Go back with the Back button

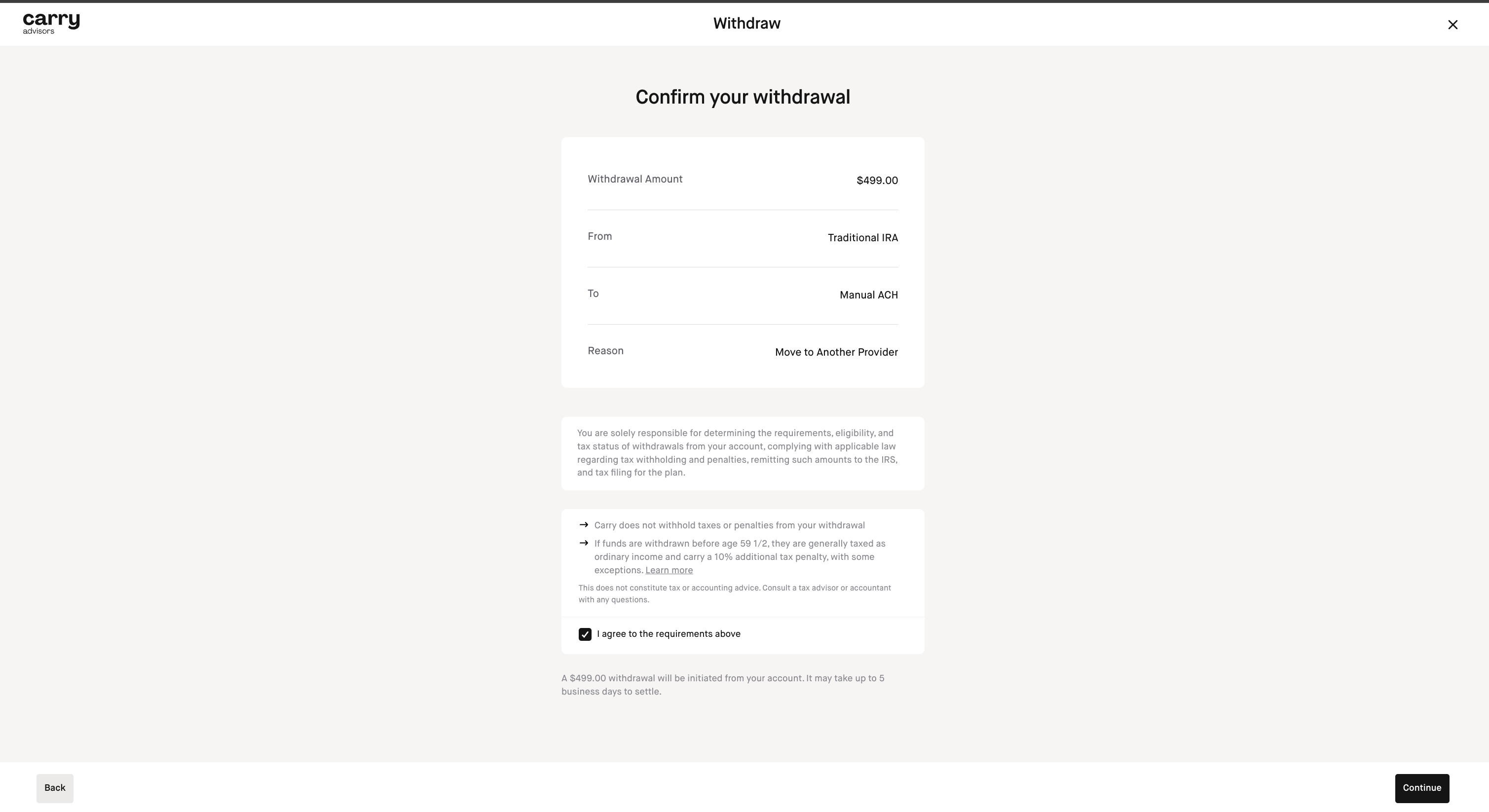(55, 788)
